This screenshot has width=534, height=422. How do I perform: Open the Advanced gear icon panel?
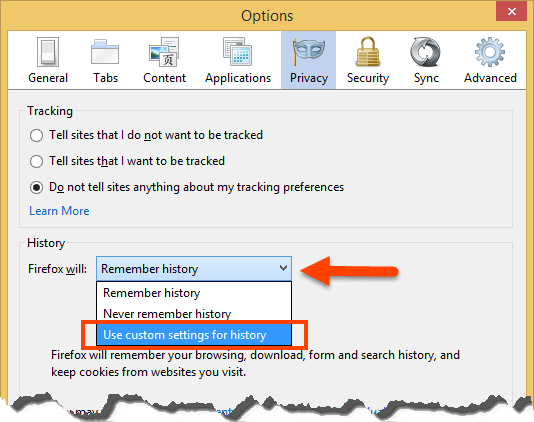pyautogui.click(x=490, y=60)
